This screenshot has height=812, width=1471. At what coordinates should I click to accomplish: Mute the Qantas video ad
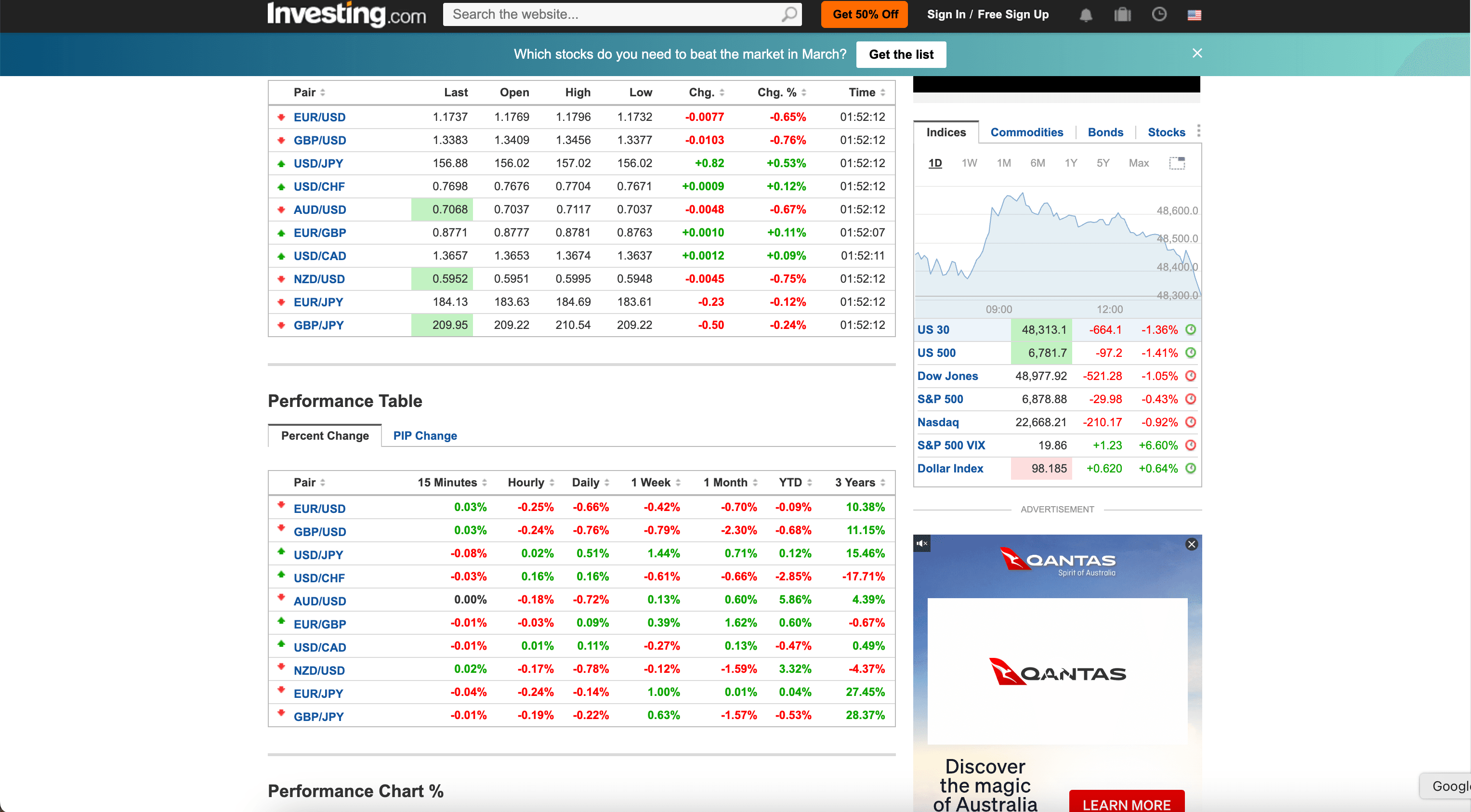click(x=920, y=544)
